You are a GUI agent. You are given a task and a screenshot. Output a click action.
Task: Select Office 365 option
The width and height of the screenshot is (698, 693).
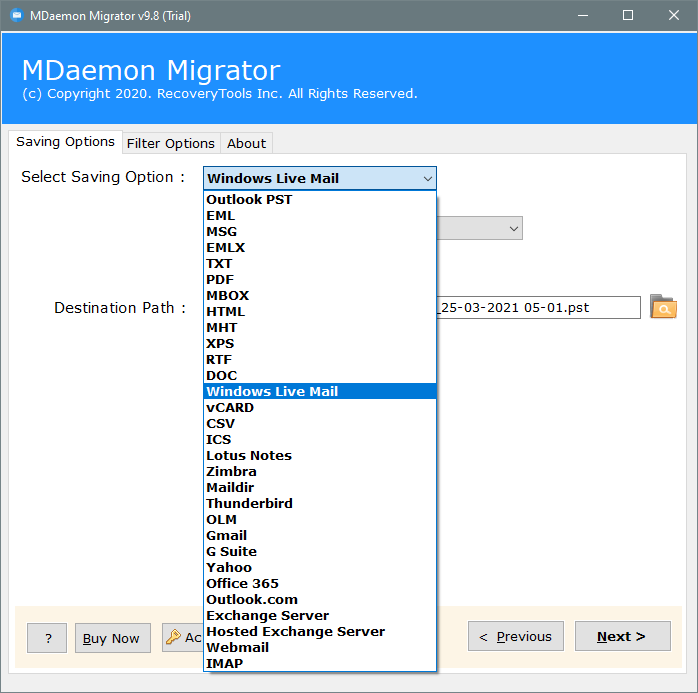coord(320,584)
